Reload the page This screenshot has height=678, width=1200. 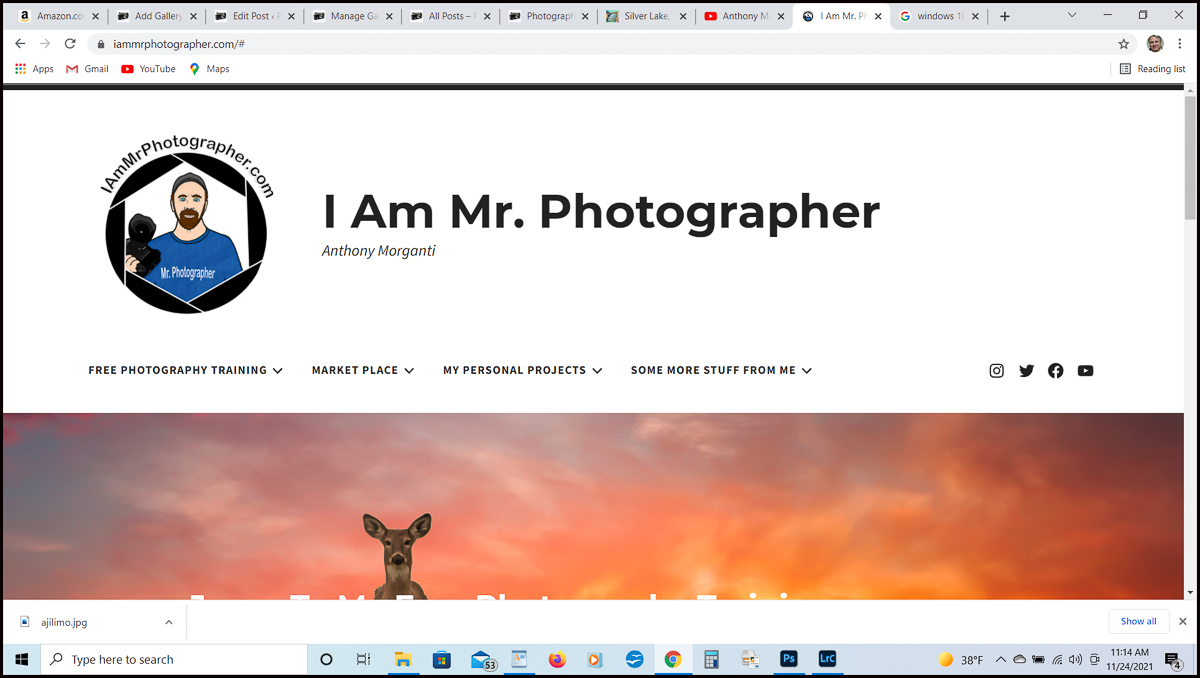point(70,44)
